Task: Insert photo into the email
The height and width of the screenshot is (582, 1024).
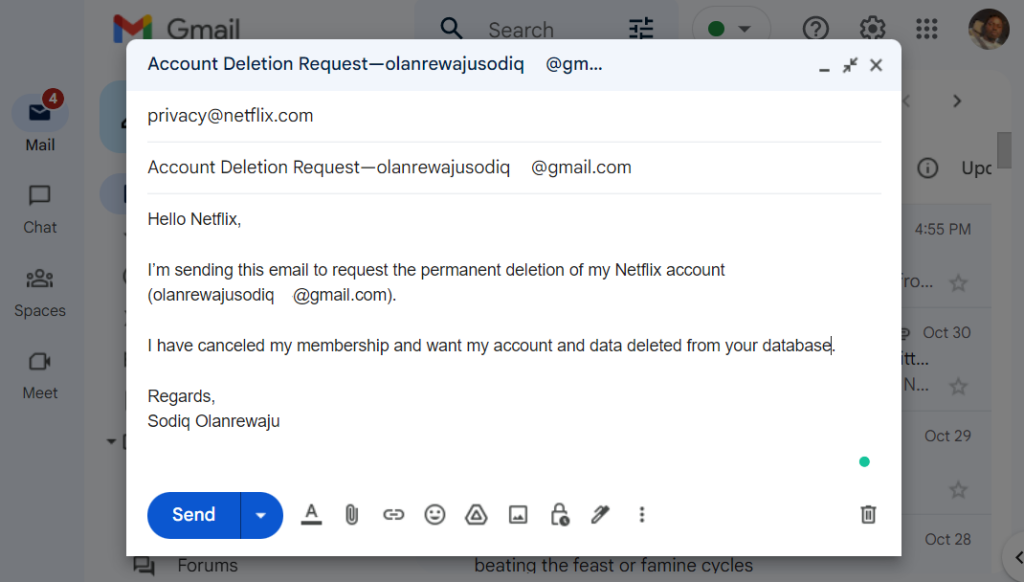Action: [518, 515]
